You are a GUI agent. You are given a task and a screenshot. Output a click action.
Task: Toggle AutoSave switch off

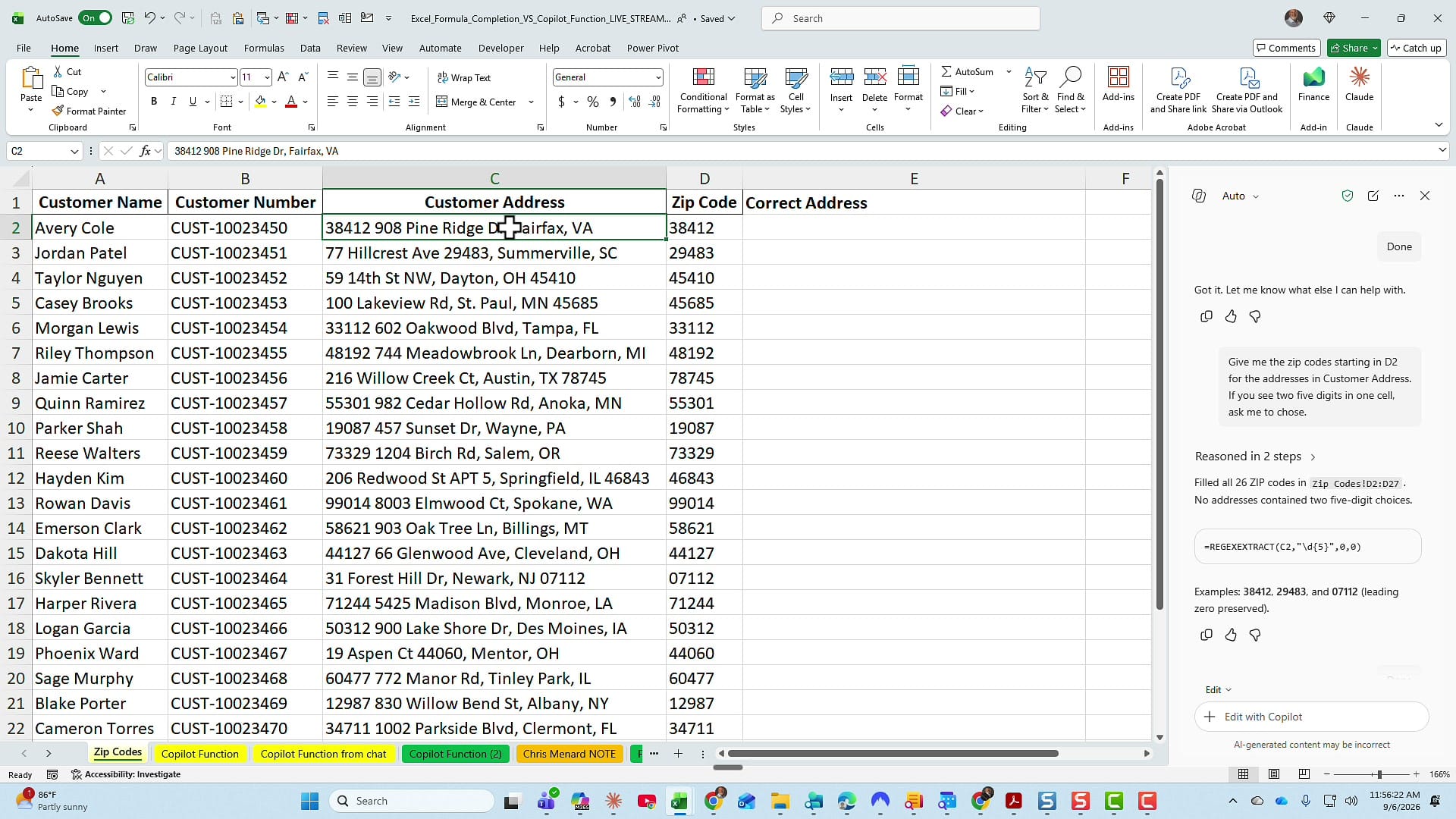coord(96,18)
